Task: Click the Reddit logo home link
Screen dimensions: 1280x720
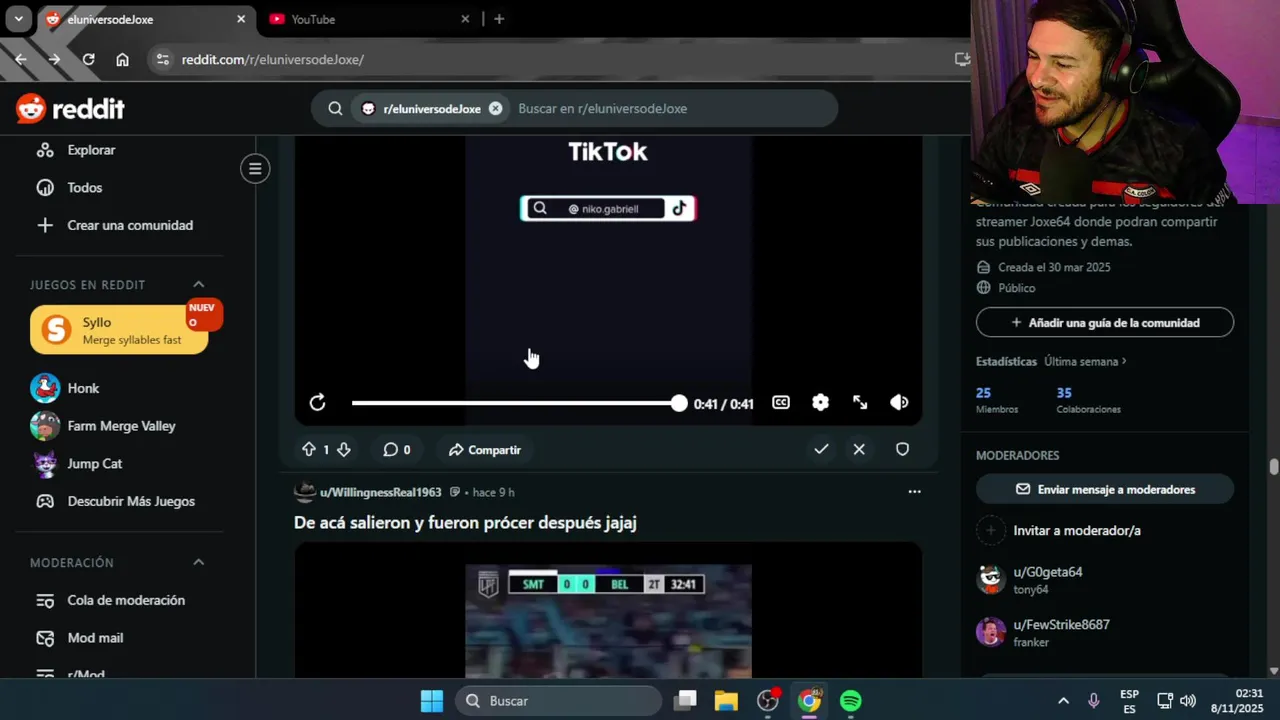Action: point(70,108)
